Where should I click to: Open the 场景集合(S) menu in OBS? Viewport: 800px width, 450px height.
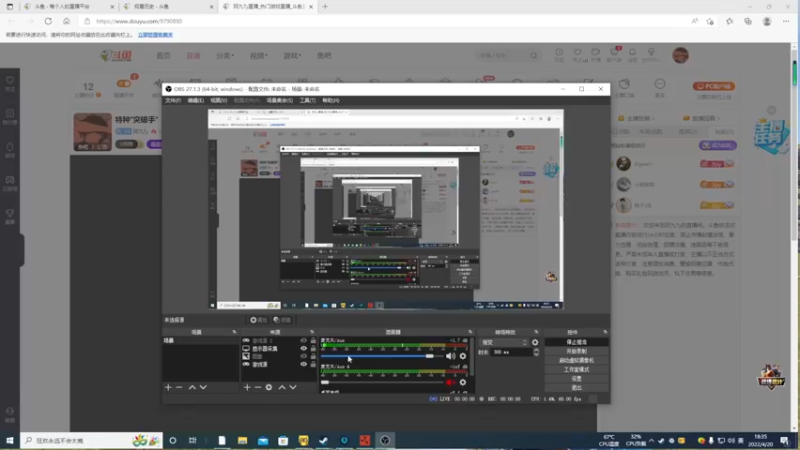280,101
